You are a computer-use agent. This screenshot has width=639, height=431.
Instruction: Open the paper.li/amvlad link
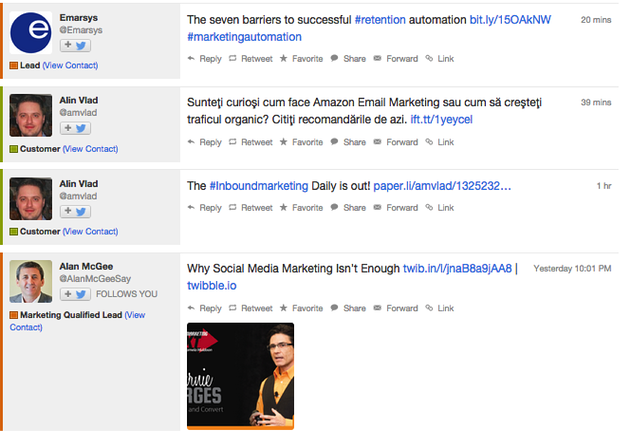pyautogui.click(x=442, y=186)
